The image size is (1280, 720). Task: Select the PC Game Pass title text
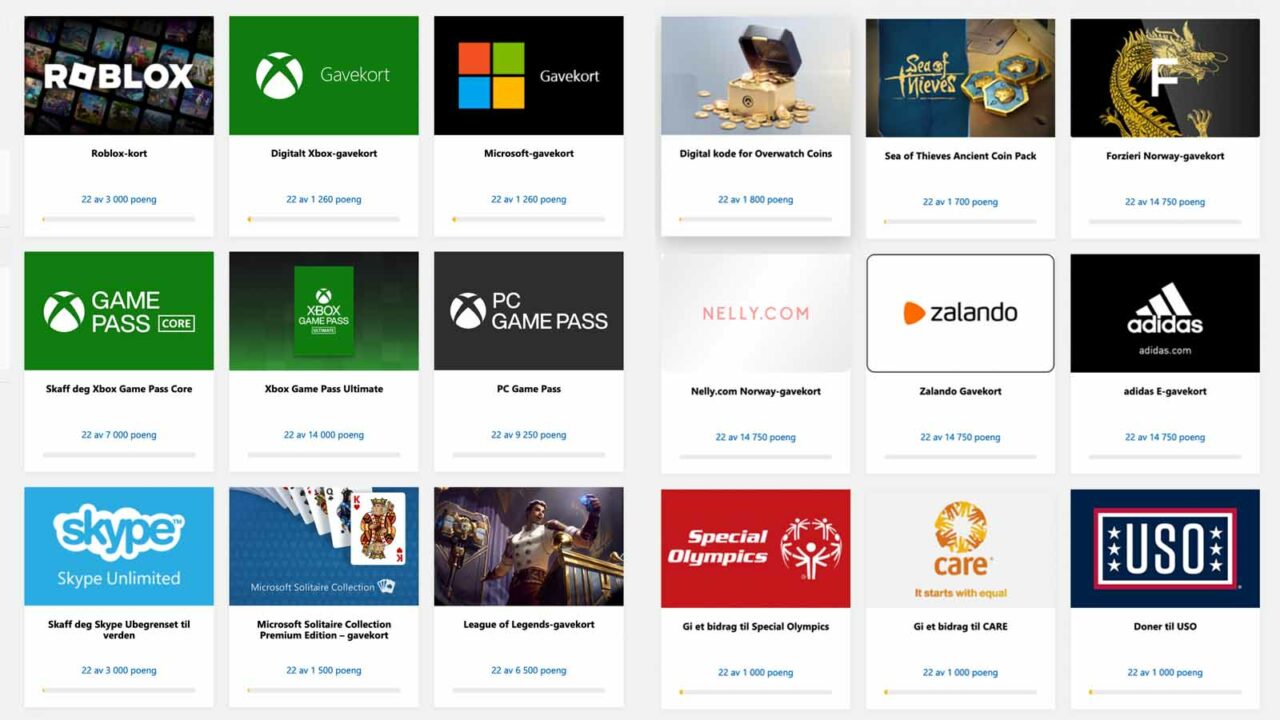(529, 389)
